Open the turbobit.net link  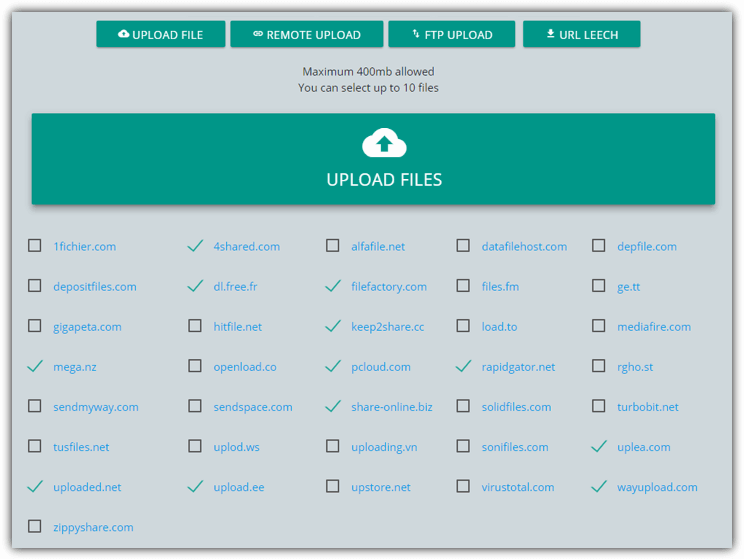(648, 407)
